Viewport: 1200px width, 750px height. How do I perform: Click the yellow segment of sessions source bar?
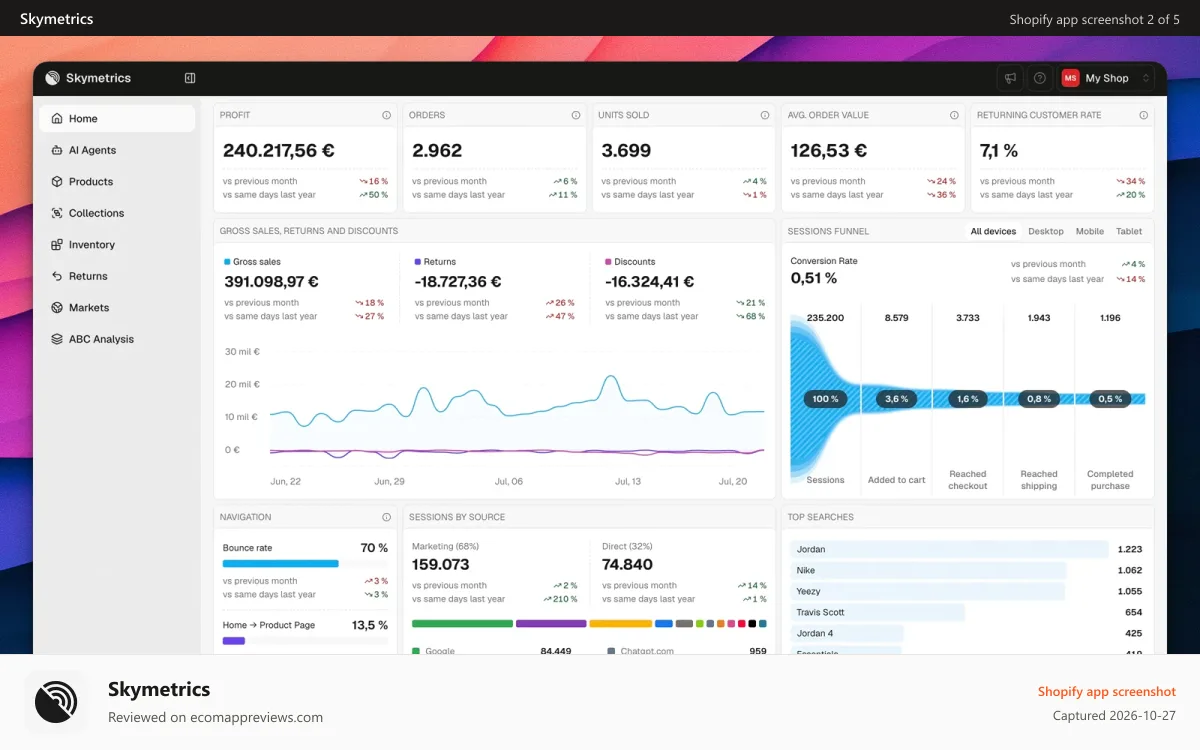tap(621, 624)
